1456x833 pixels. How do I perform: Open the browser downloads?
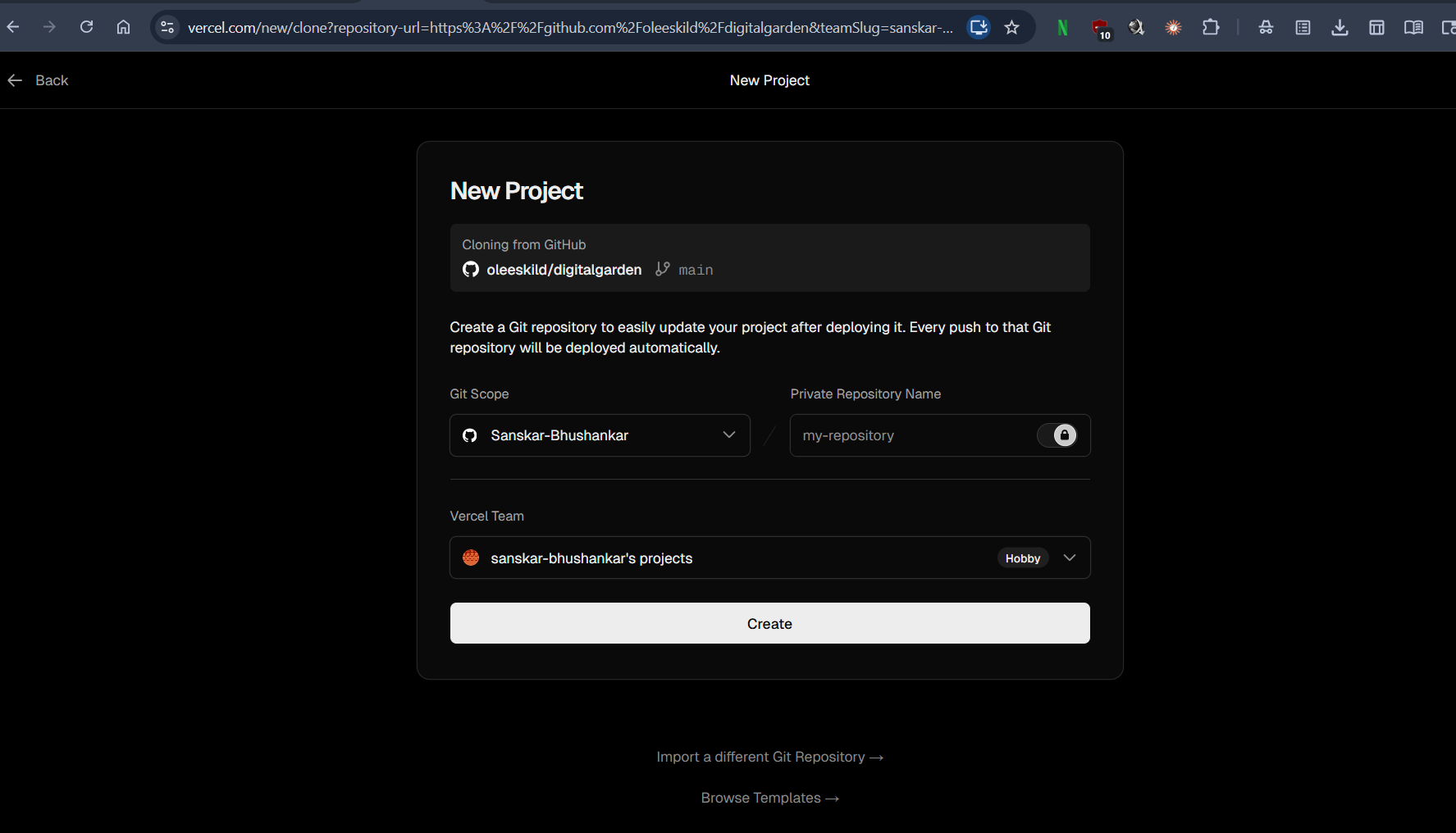[x=1340, y=28]
